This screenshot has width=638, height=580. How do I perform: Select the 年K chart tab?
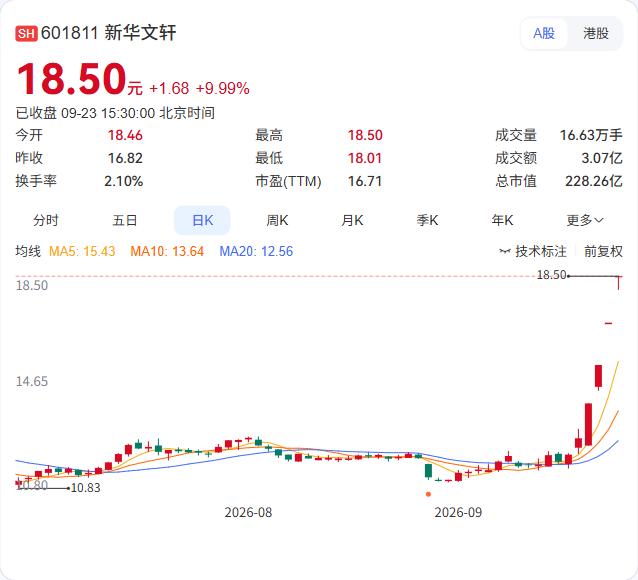pyautogui.click(x=502, y=220)
